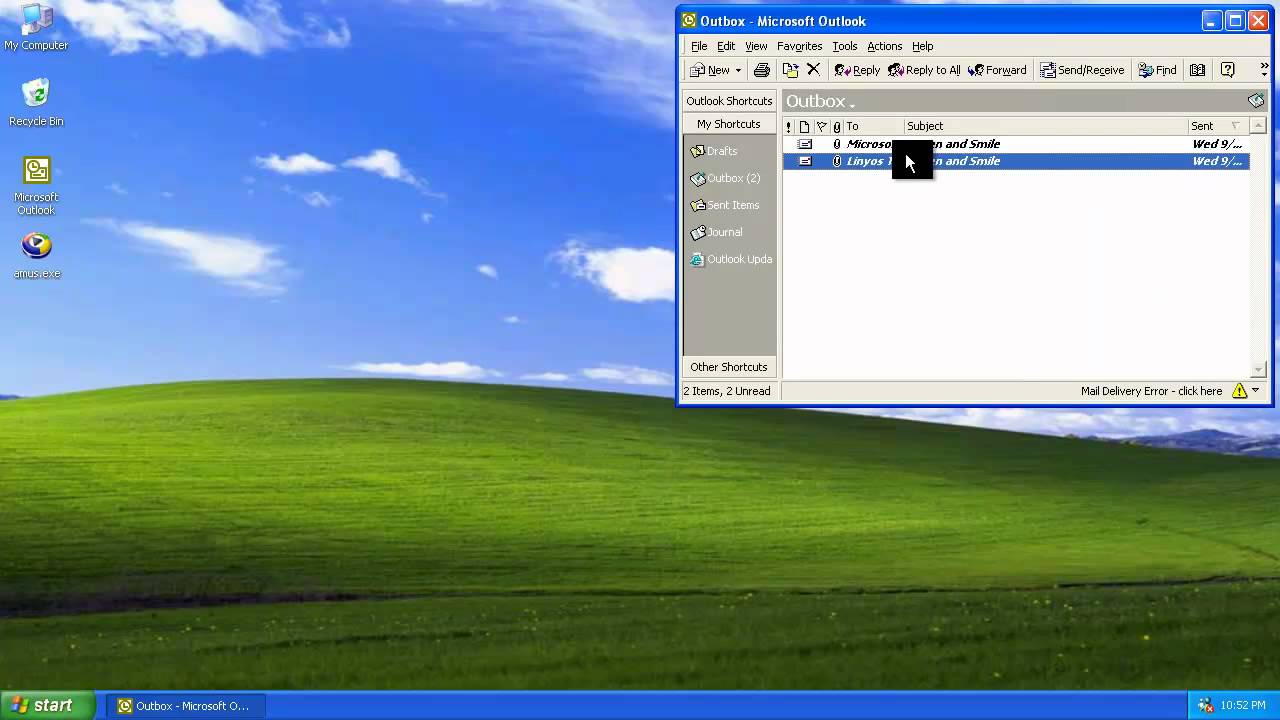Click the Find button
Screen dimensions: 1280x720
pos(1157,70)
